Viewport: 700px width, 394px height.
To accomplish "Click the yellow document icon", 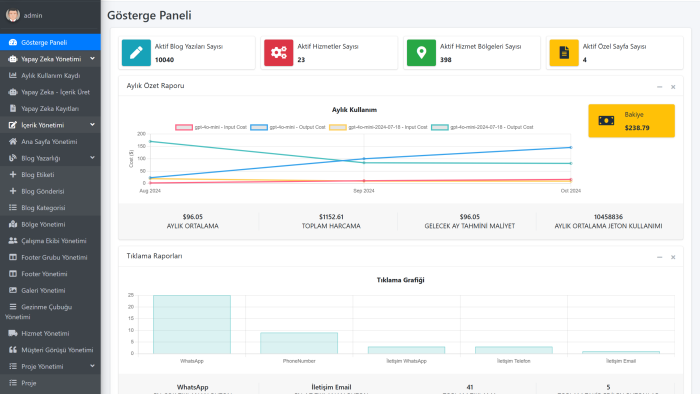I will (564, 53).
